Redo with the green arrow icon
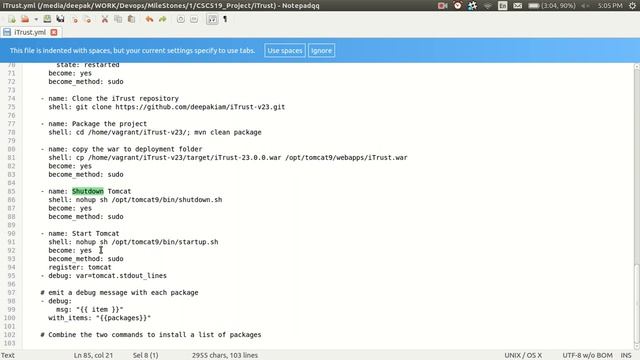Screen dimensions: 640x360 [162, 19]
